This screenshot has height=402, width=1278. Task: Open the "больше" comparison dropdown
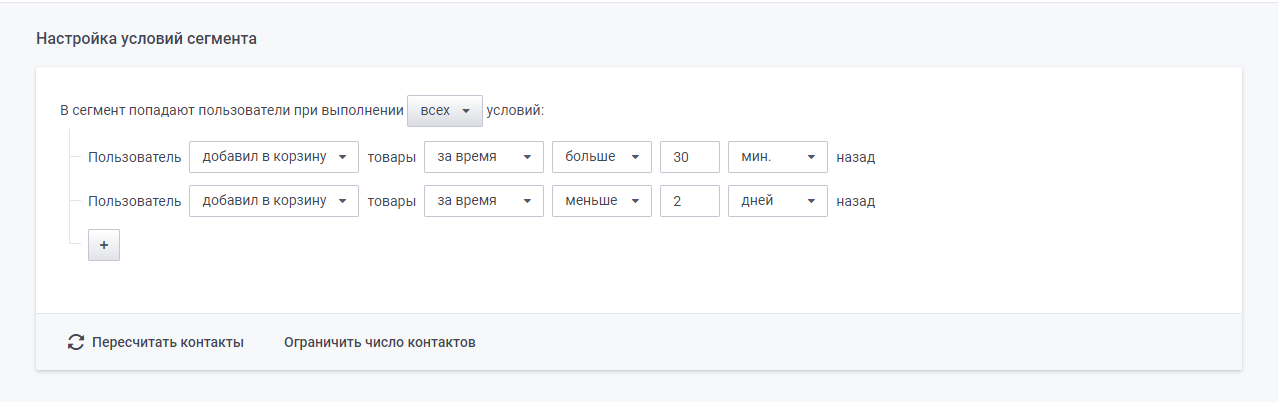602,157
